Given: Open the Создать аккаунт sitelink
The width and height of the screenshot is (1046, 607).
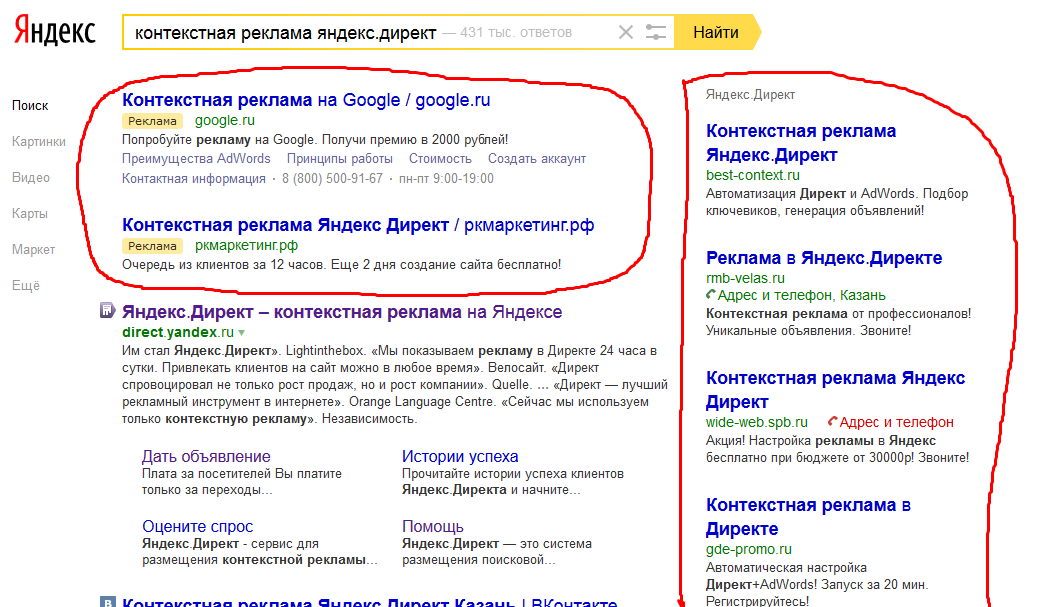Looking at the screenshot, I should point(537,159).
